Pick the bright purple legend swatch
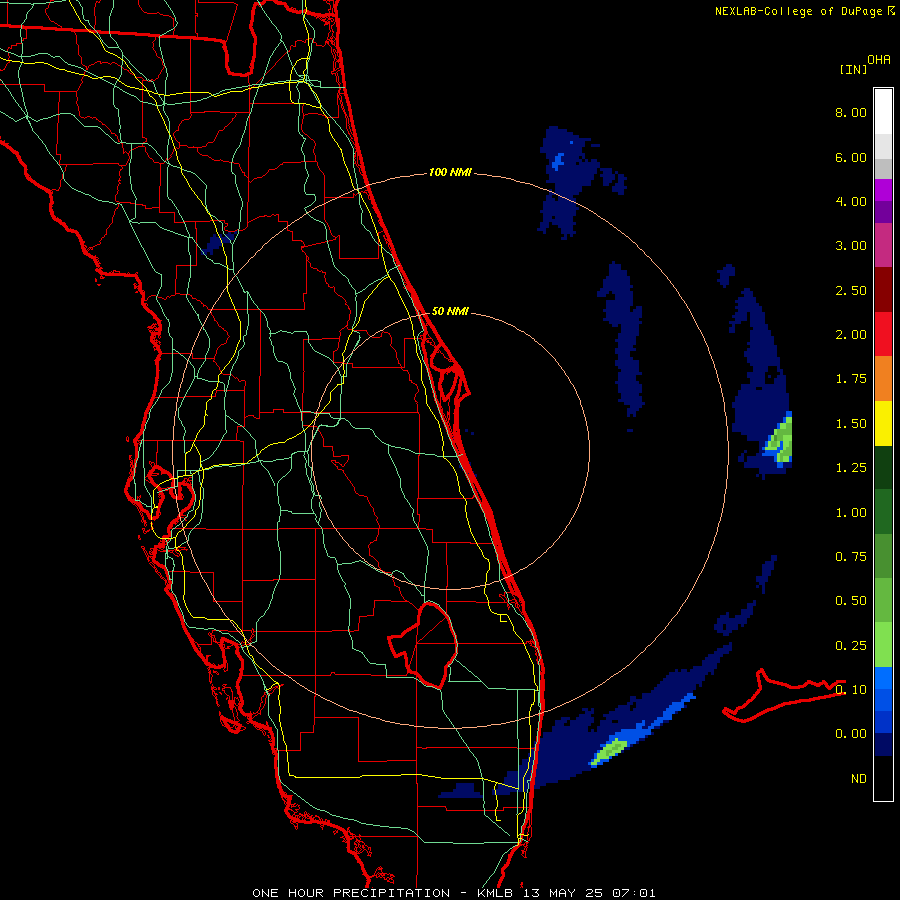The width and height of the screenshot is (900, 900). point(883,190)
